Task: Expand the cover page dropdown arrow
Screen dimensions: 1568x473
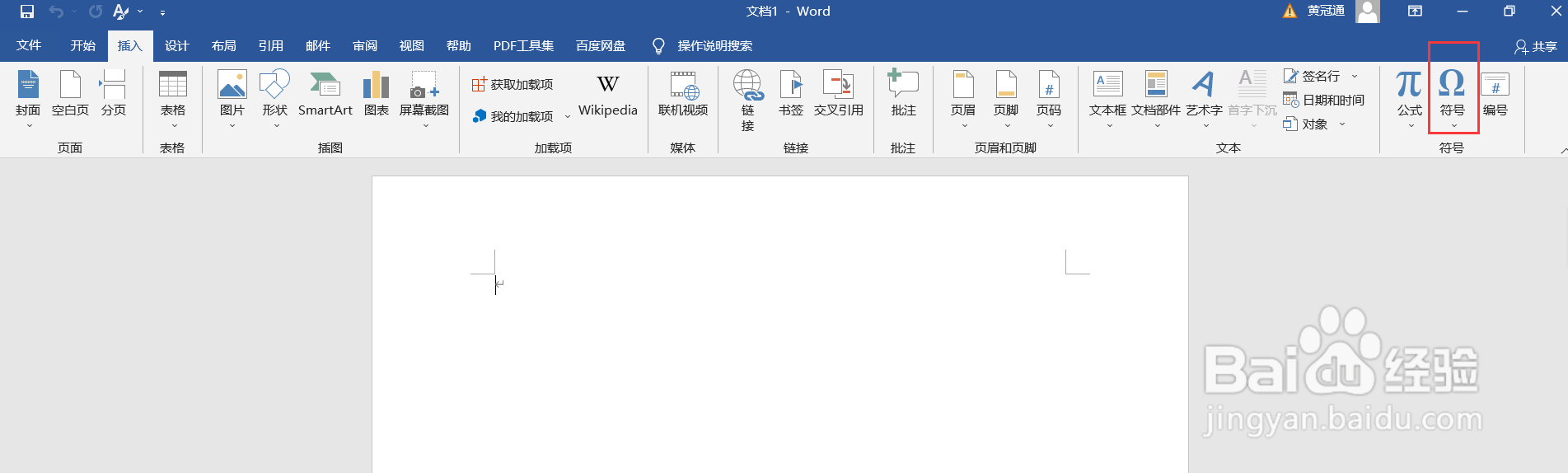Action: (29, 126)
